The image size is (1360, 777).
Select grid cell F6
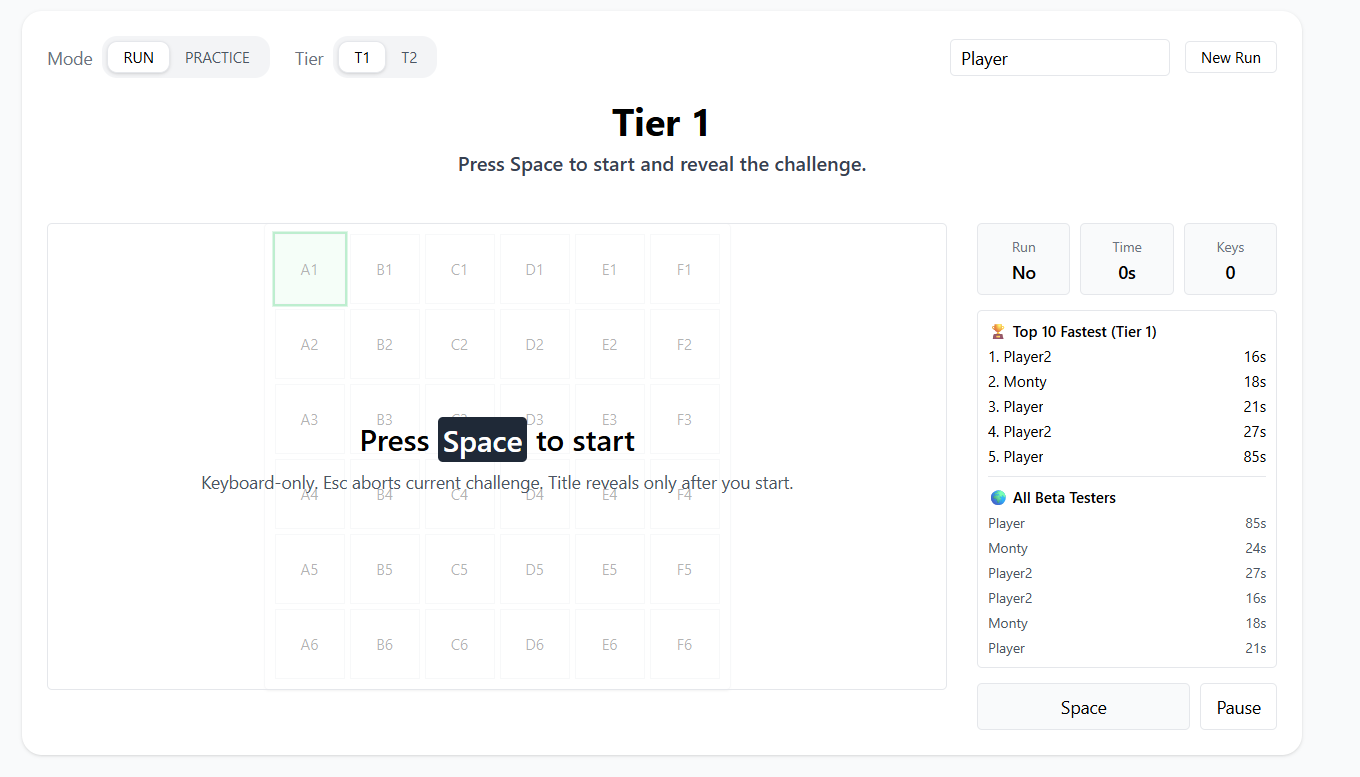click(684, 644)
